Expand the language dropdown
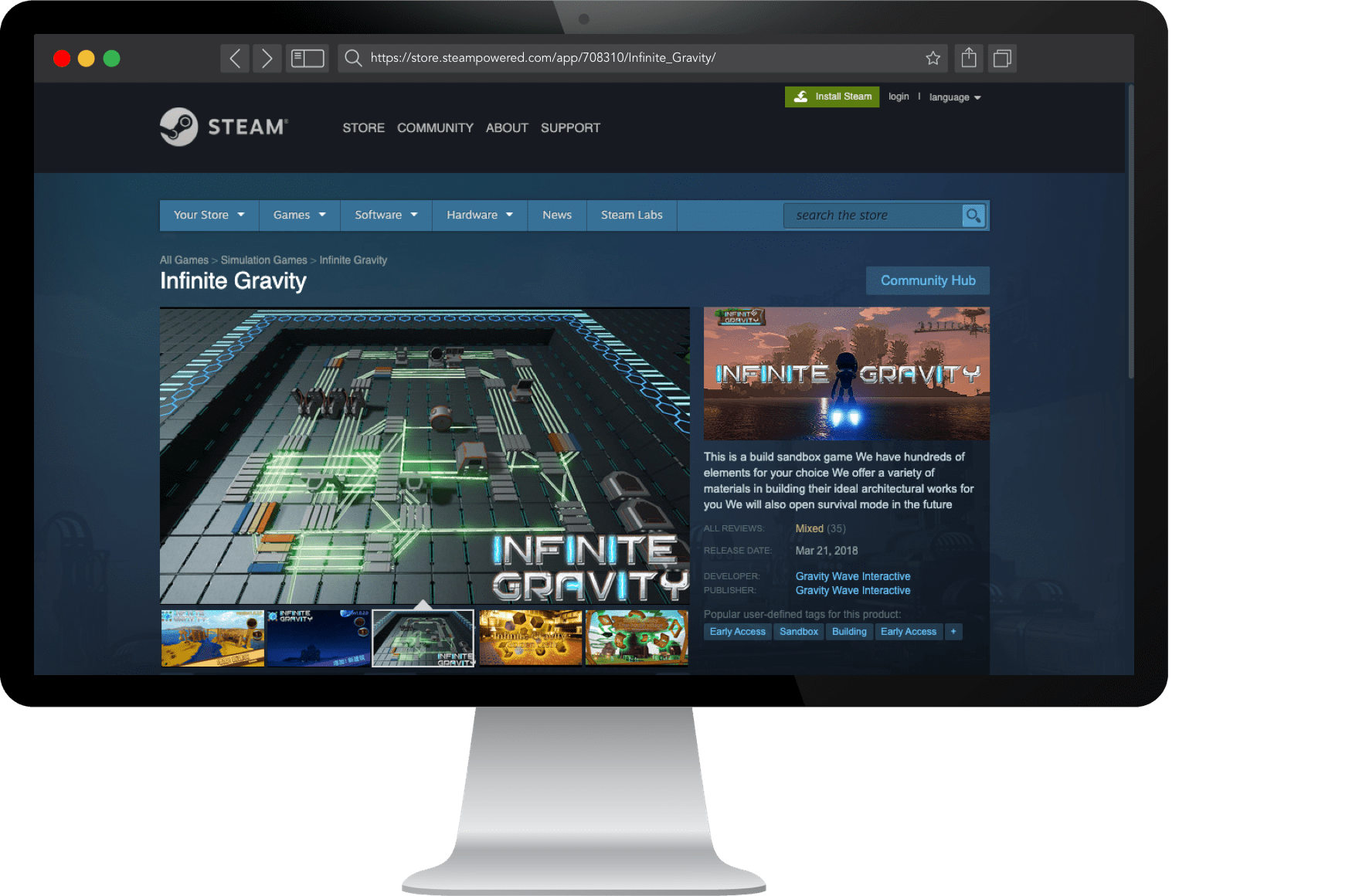The height and width of the screenshot is (896, 1359). tap(955, 97)
